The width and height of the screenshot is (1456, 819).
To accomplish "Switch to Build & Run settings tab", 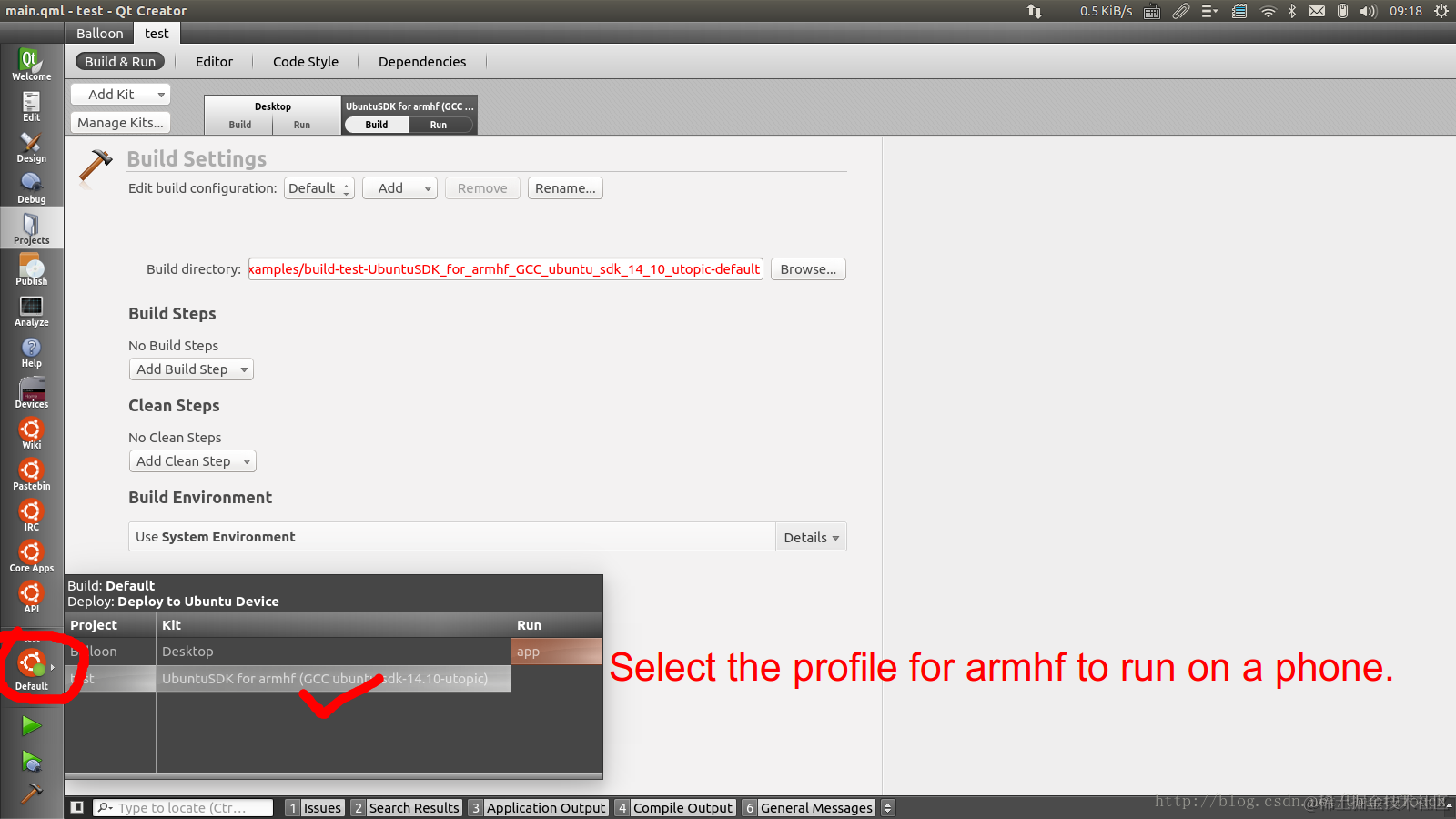I will coord(120,62).
